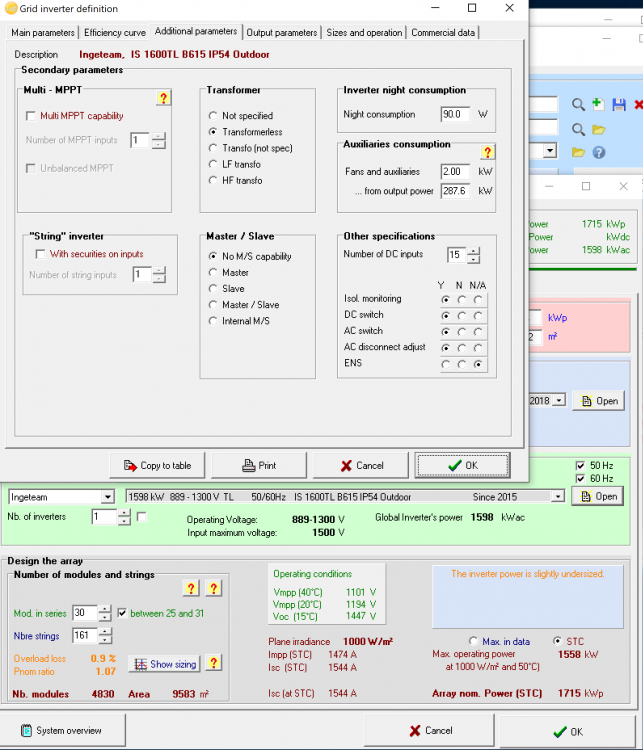This screenshot has width=643, height=750.
Task: Open Ingeteam manufacturer dropdown
Action: [x=108, y=497]
